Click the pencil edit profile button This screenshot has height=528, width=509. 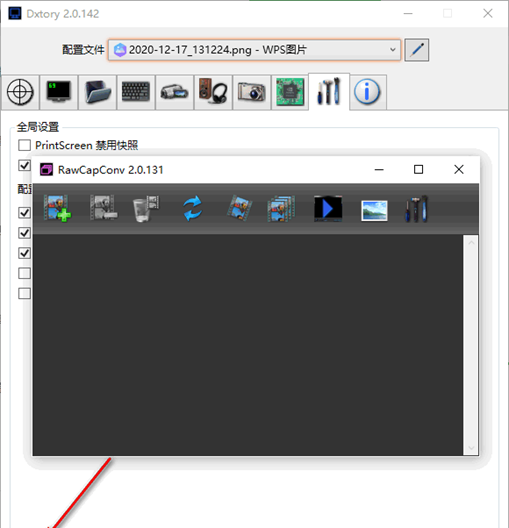coord(417,50)
